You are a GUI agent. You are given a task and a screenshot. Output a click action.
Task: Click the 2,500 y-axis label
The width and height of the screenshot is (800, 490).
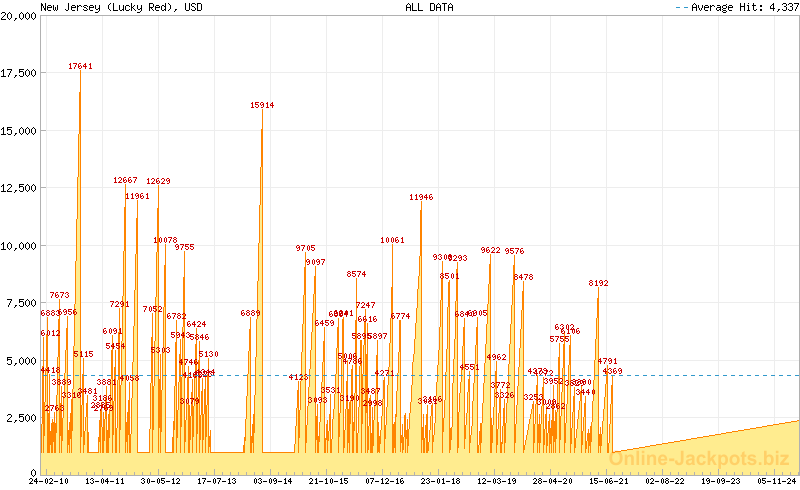pos(23,417)
